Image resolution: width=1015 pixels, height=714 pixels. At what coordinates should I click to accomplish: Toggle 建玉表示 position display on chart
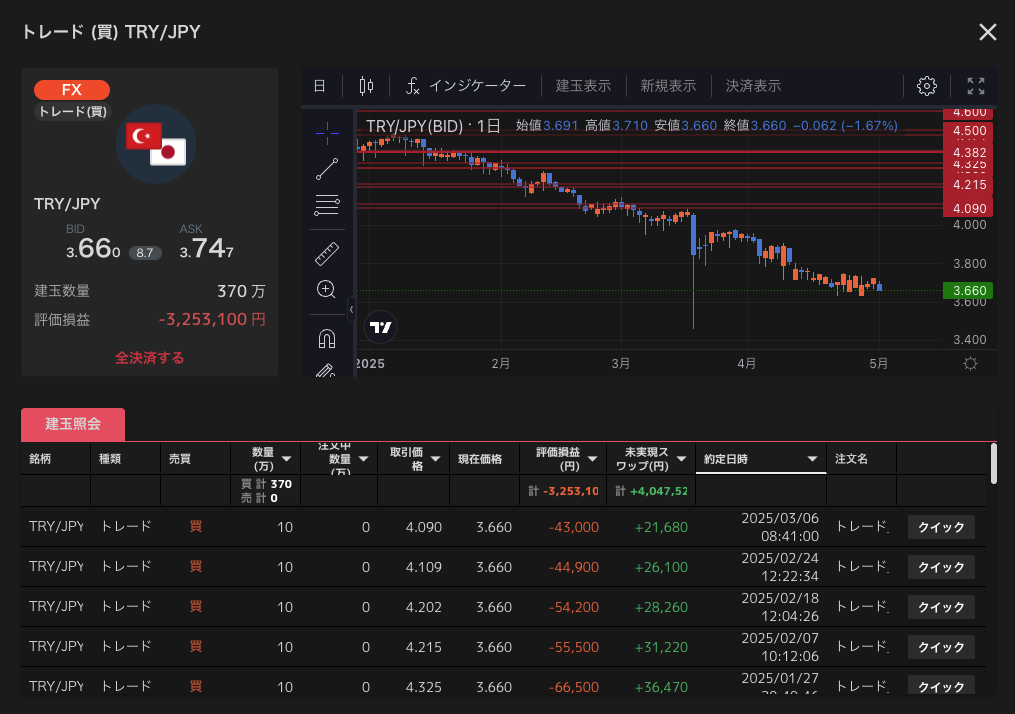583,86
